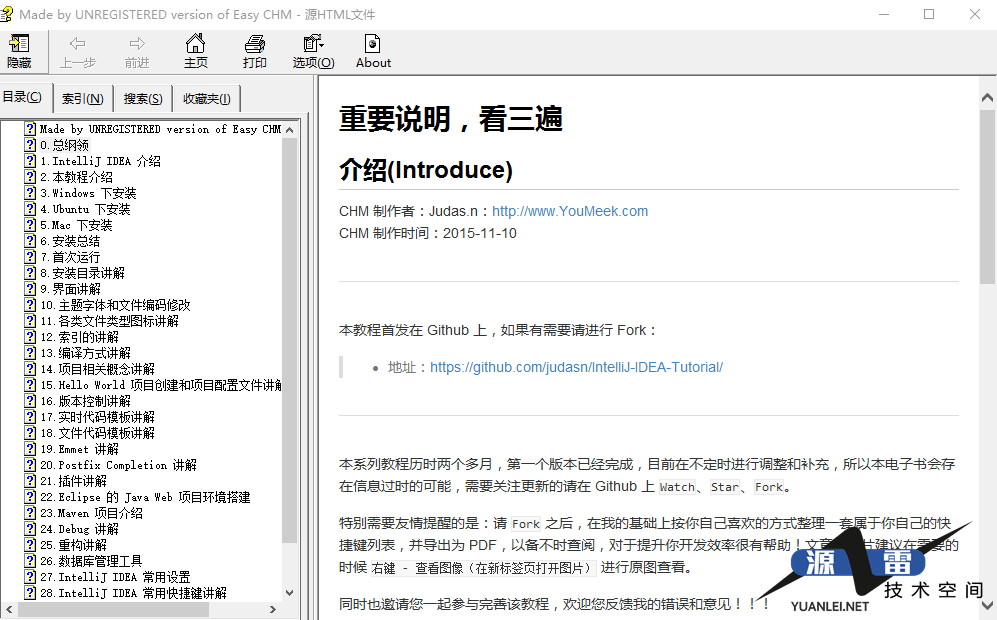
Task: Select topic icon for 10.主题字体和文件编码修改
Action: pos(30,305)
